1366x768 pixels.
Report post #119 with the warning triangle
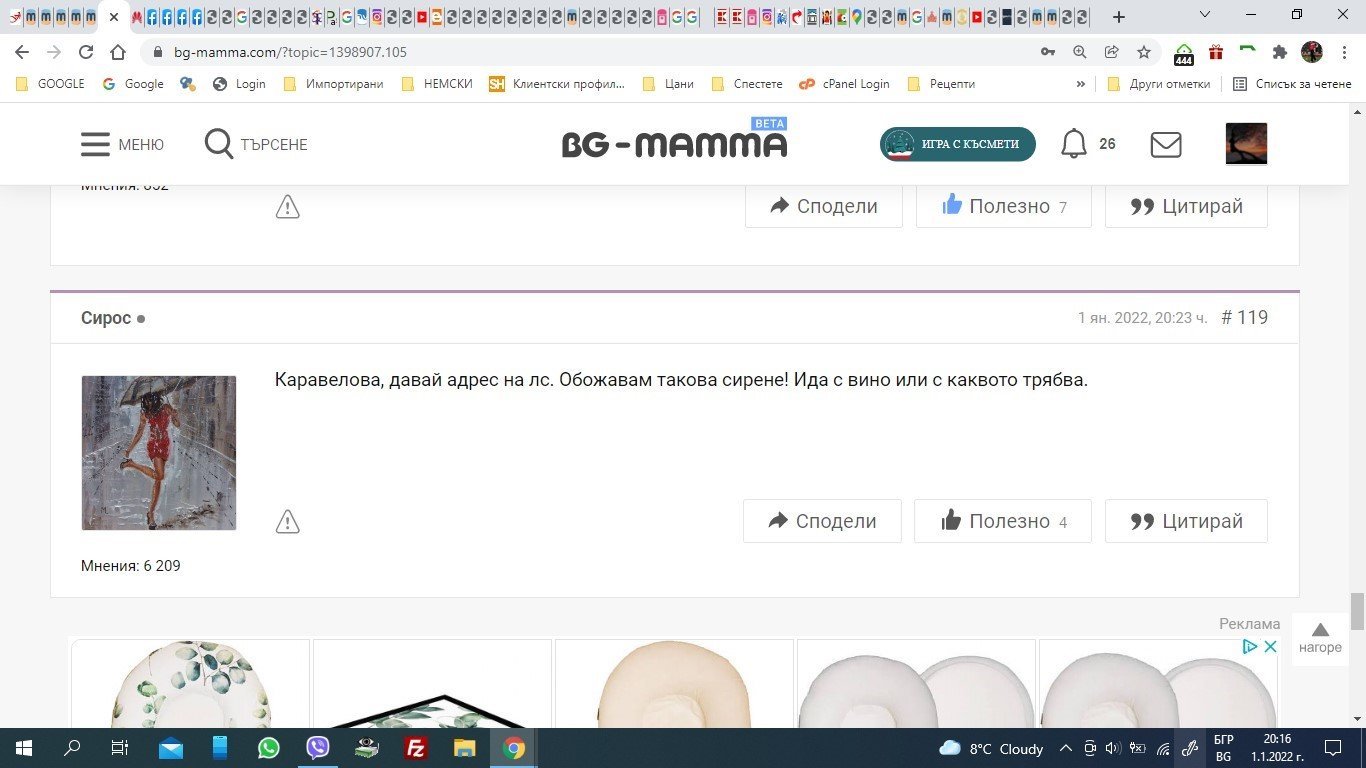point(288,521)
